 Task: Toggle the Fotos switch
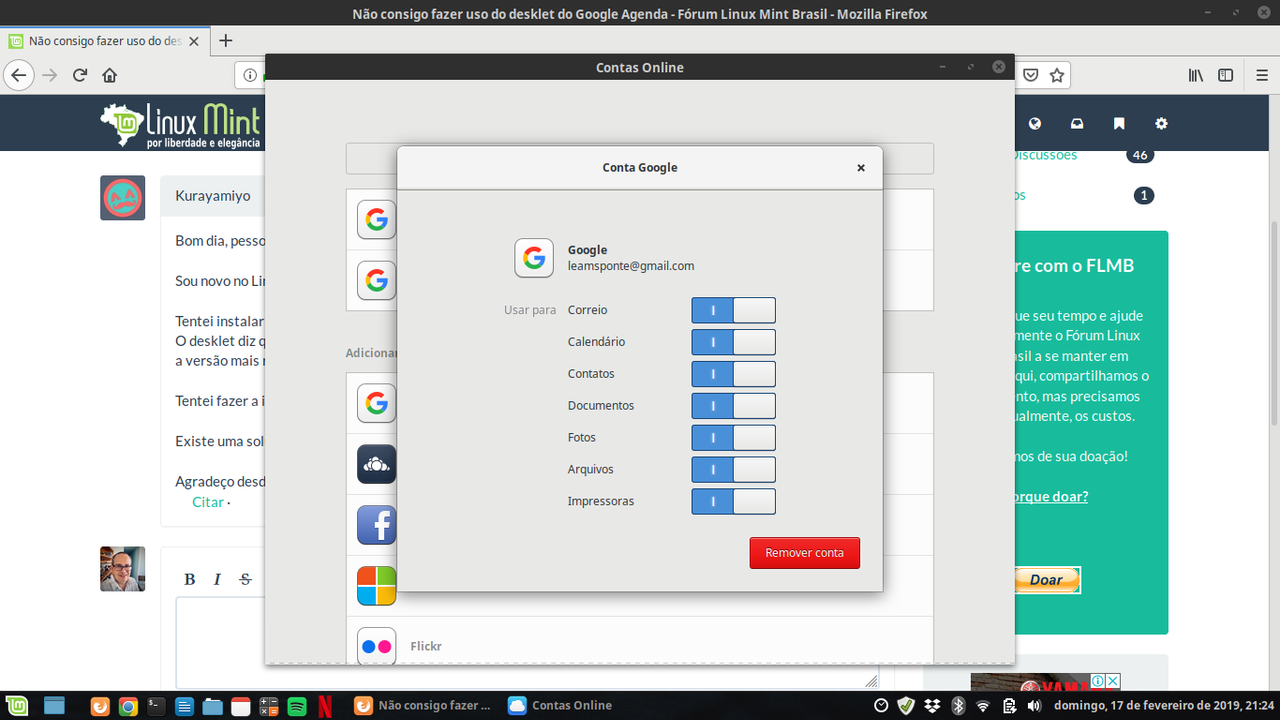pos(733,438)
